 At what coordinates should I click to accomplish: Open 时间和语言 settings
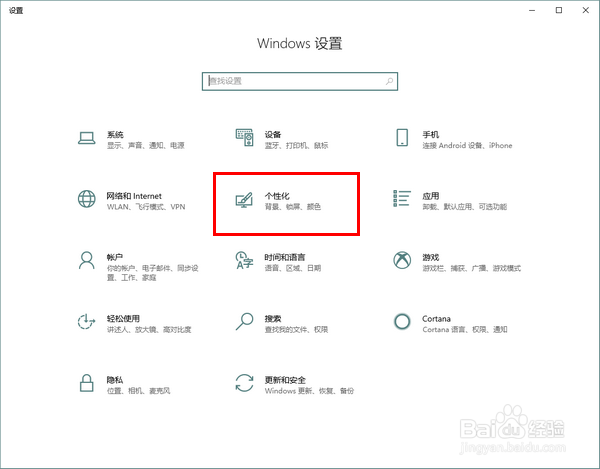[285, 257]
